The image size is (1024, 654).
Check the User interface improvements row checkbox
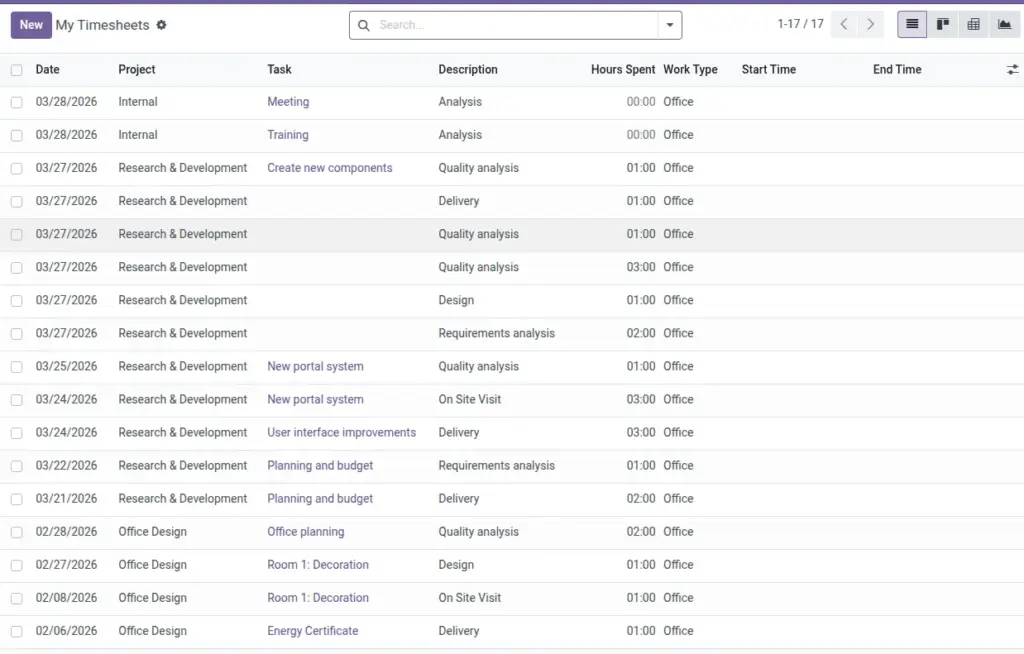pos(16,433)
